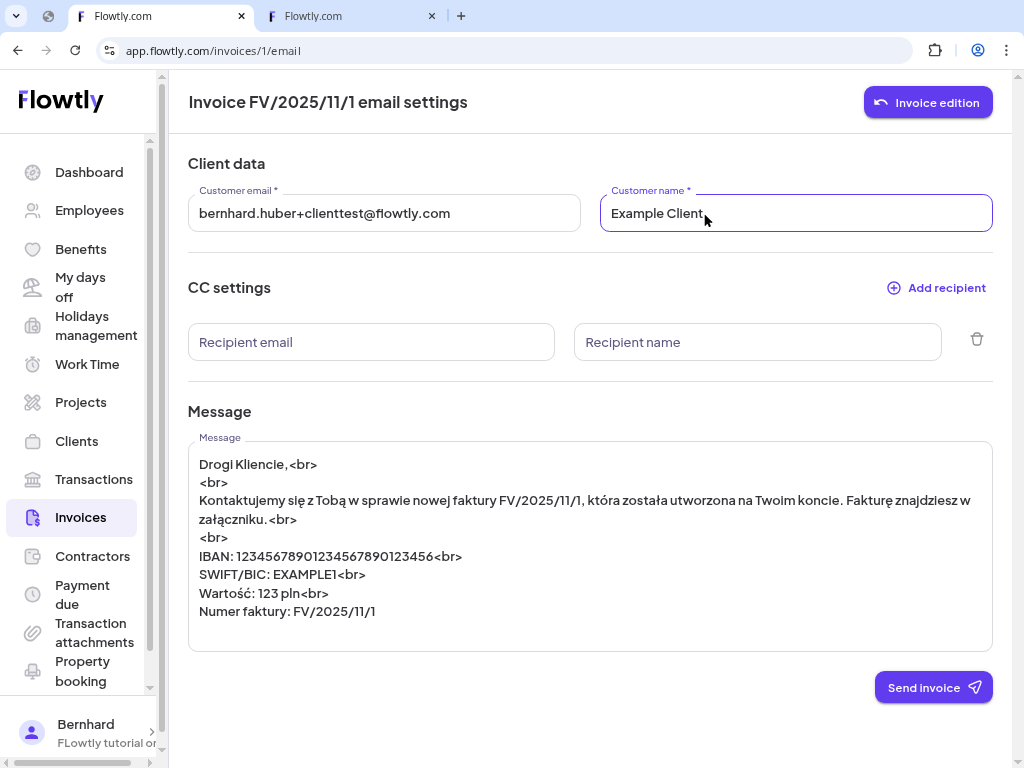Click the Transactions sidebar icon
This screenshot has height=768, width=1024.
pos(32,479)
